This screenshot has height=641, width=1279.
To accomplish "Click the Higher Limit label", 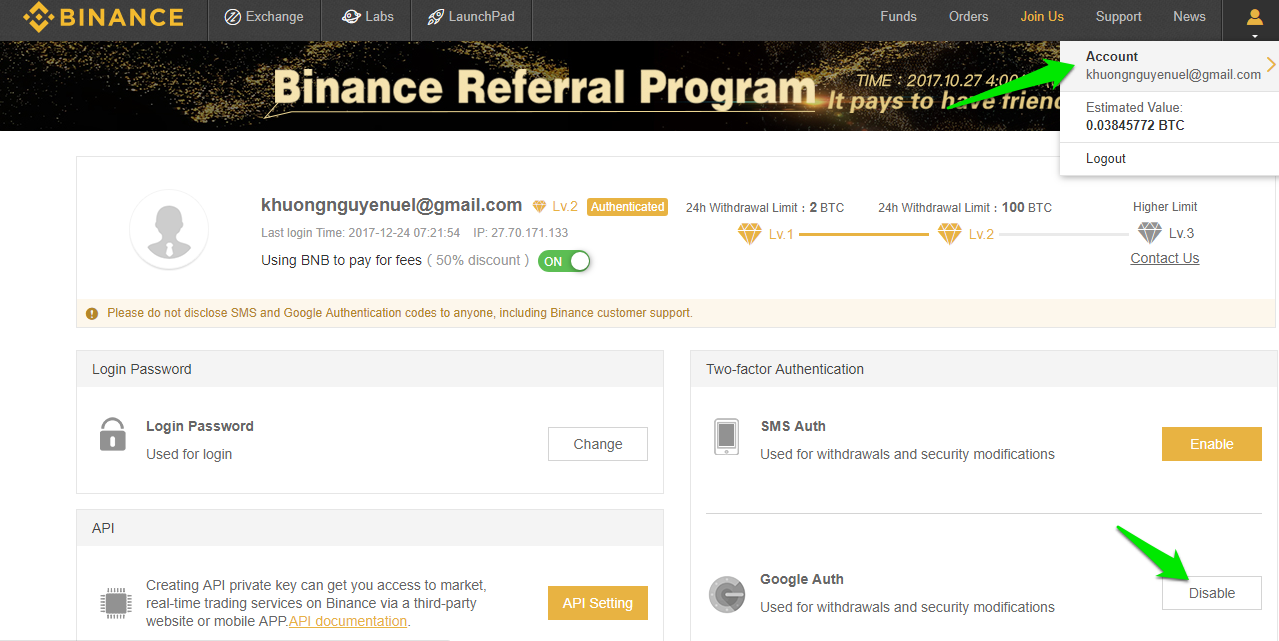I will pyautogui.click(x=1165, y=207).
